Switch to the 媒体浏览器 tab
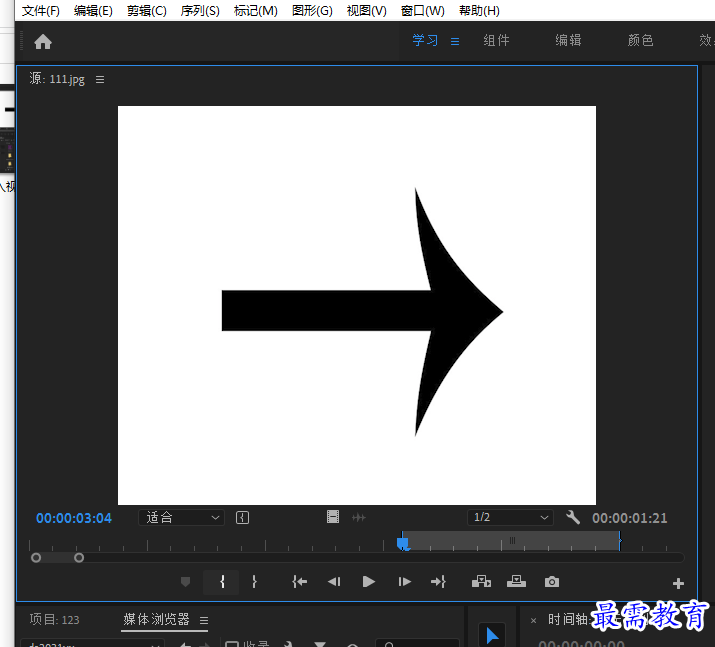This screenshot has height=647, width=715. point(156,620)
